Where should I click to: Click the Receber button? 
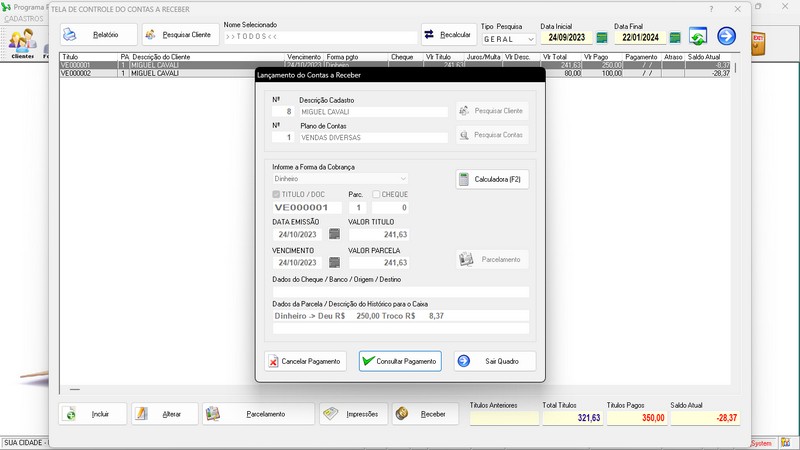(x=425, y=414)
